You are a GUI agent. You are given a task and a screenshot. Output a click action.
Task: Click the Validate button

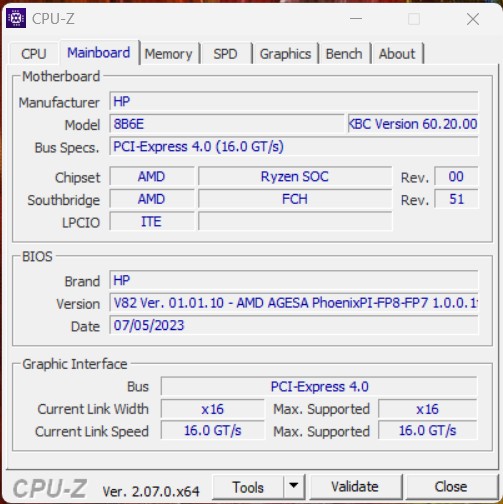(x=355, y=487)
